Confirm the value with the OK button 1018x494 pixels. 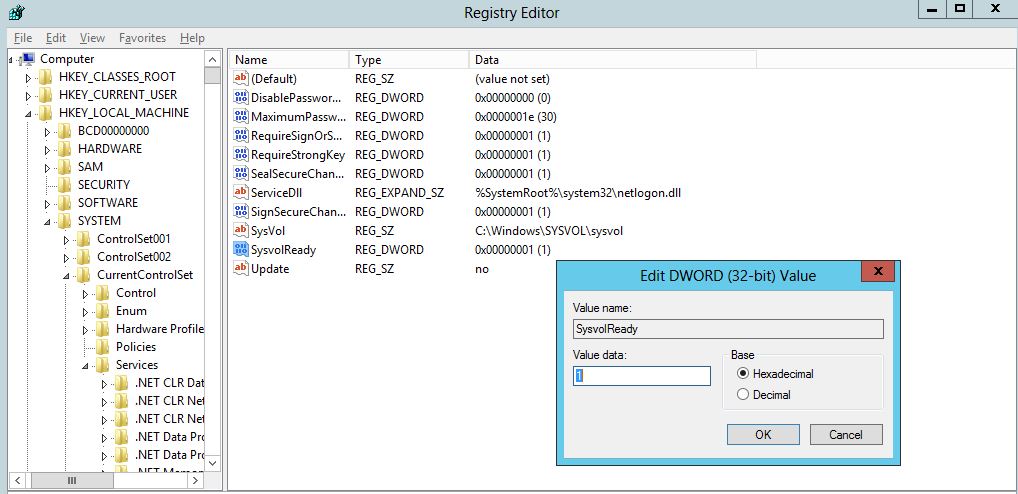763,434
